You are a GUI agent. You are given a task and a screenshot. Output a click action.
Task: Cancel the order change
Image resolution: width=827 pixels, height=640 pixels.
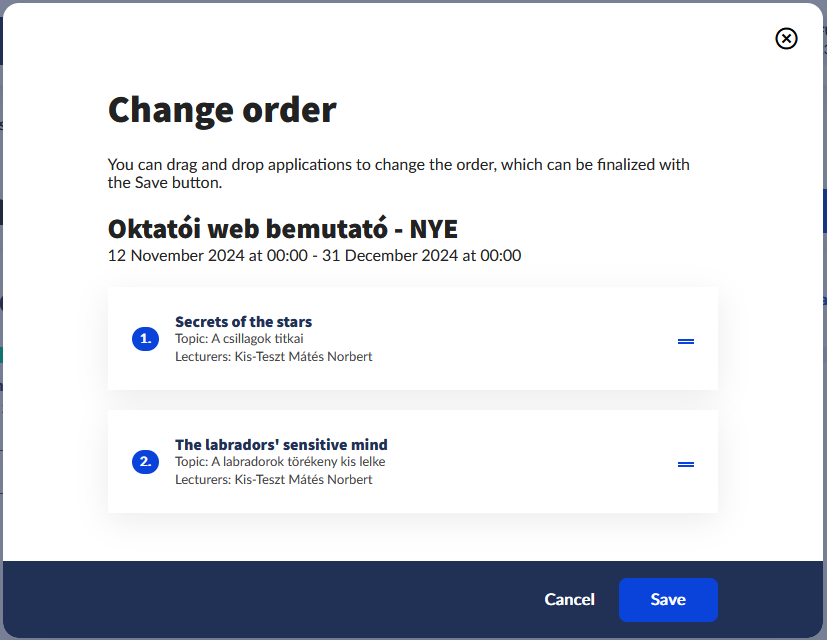569,600
